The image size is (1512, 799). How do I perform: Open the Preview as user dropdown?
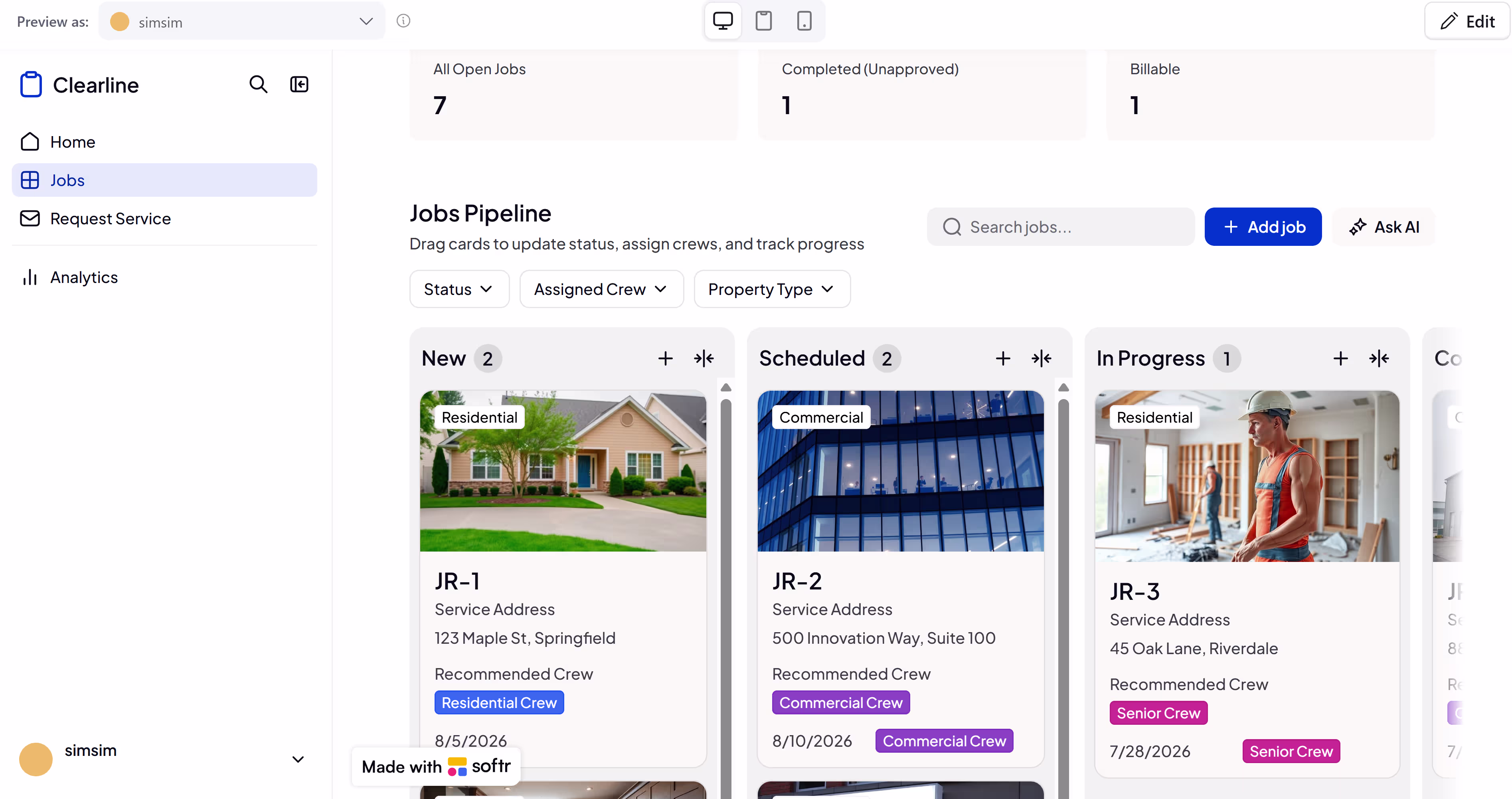[x=241, y=22]
